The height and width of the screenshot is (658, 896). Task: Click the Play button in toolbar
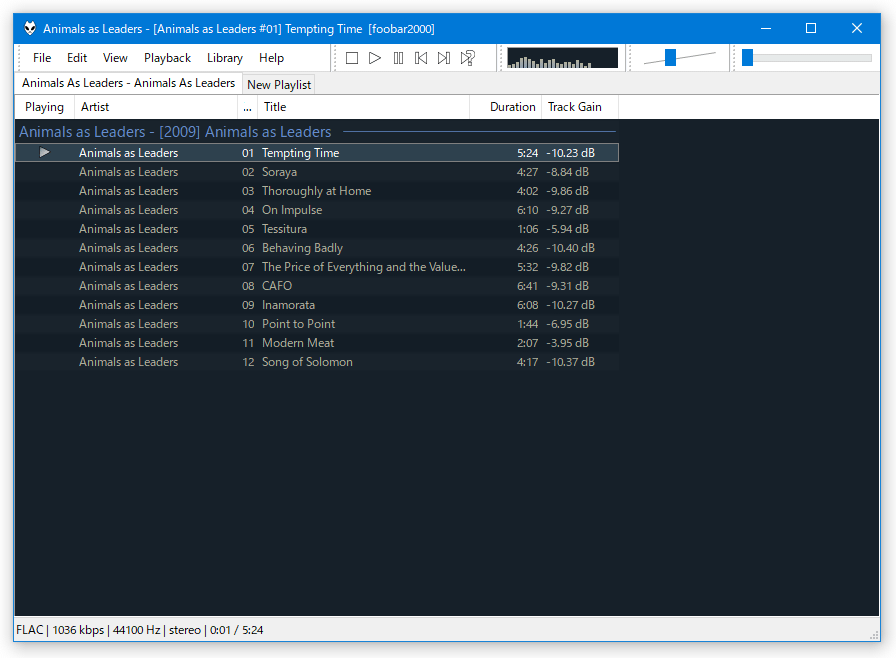point(375,58)
